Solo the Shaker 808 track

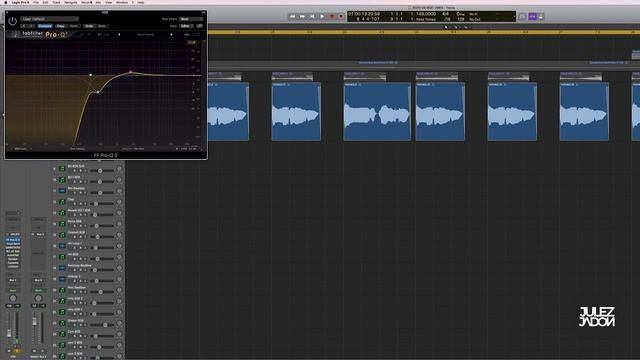[80, 325]
